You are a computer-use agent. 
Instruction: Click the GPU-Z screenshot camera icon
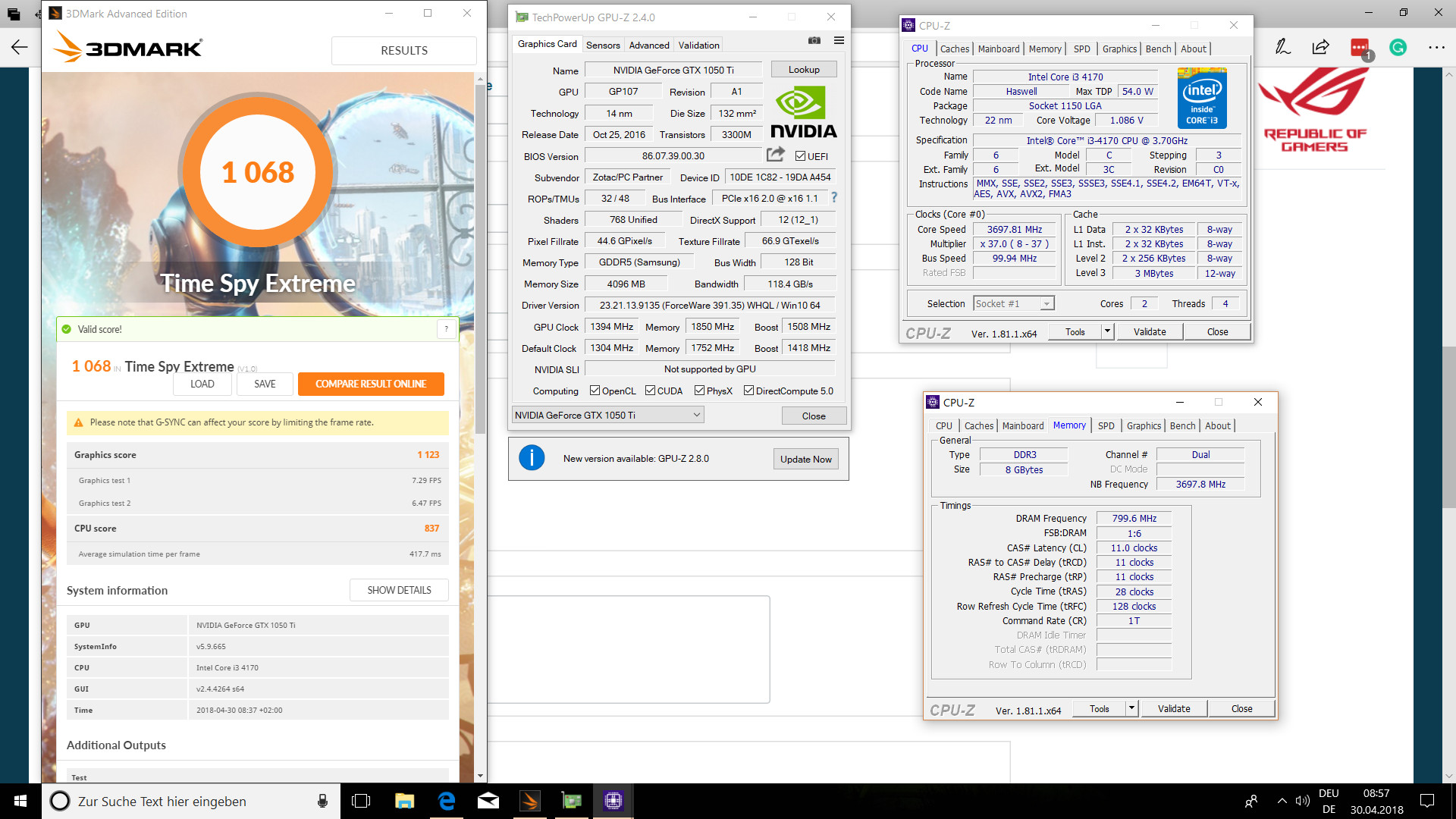[x=814, y=40]
